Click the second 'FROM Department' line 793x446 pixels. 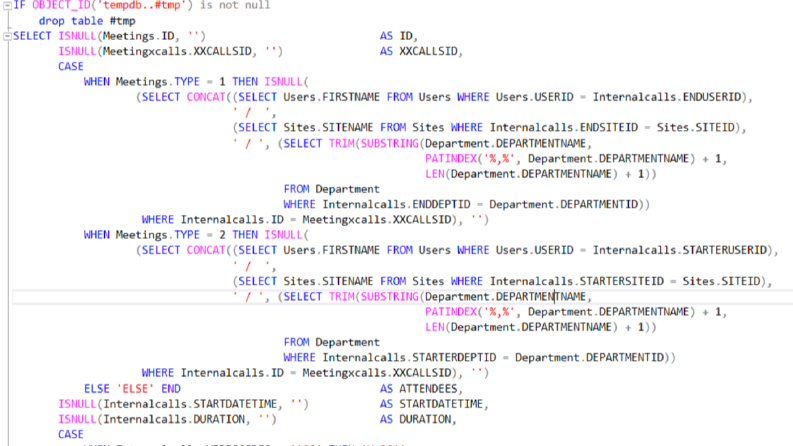(x=331, y=342)
